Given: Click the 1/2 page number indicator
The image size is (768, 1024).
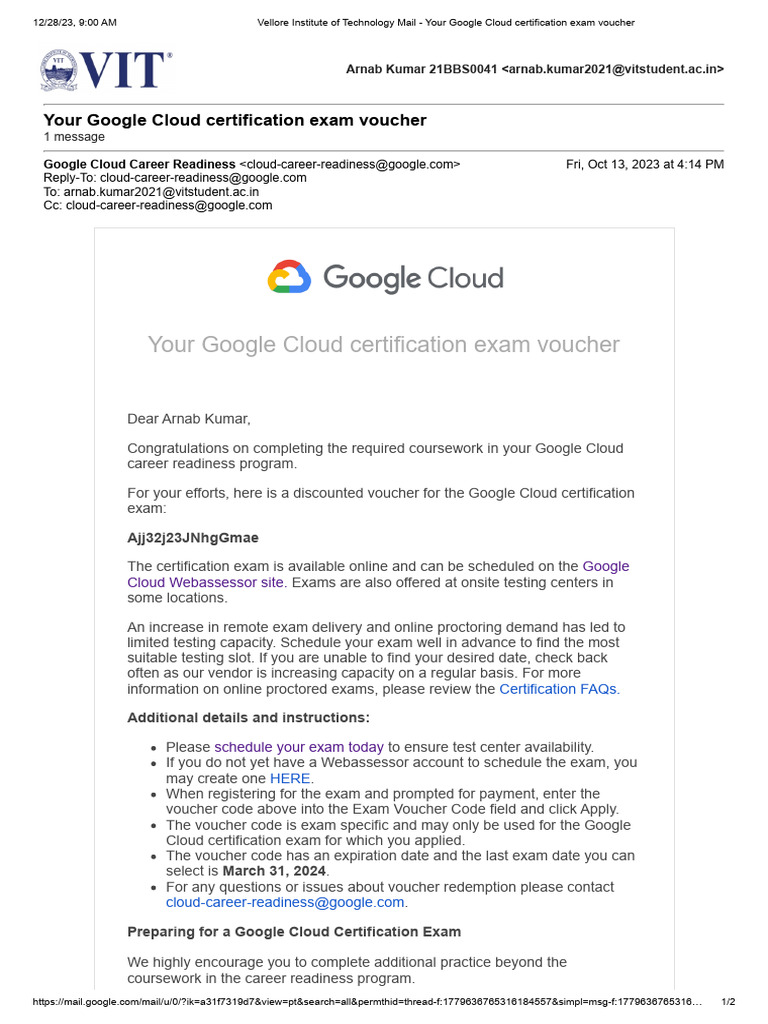Looking at the screenshot, I should [x=728, y=1002].
